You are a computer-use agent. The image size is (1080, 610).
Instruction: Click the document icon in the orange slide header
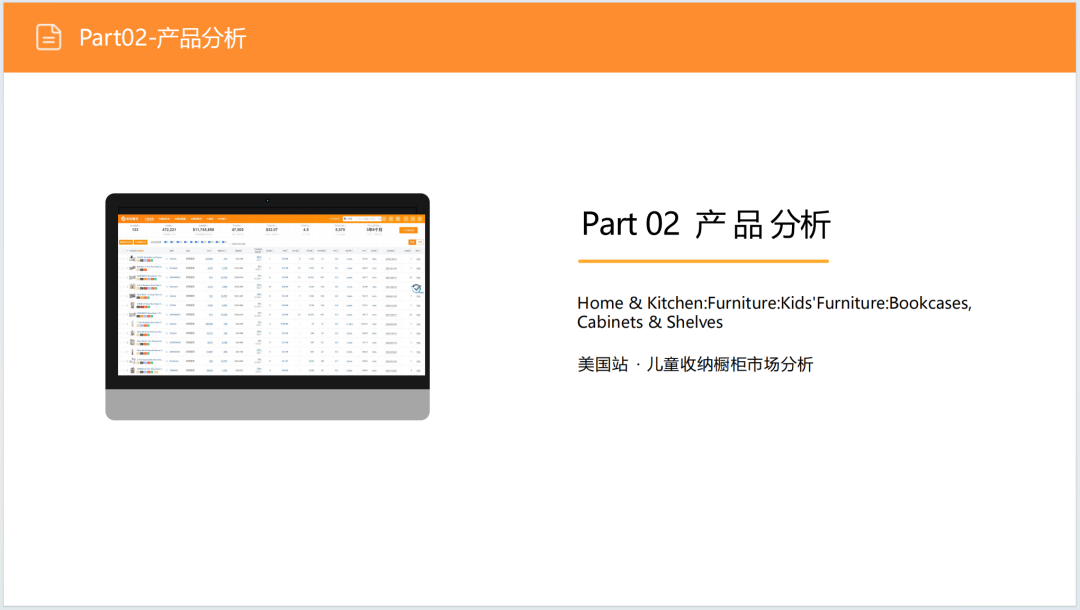point(47,37)
